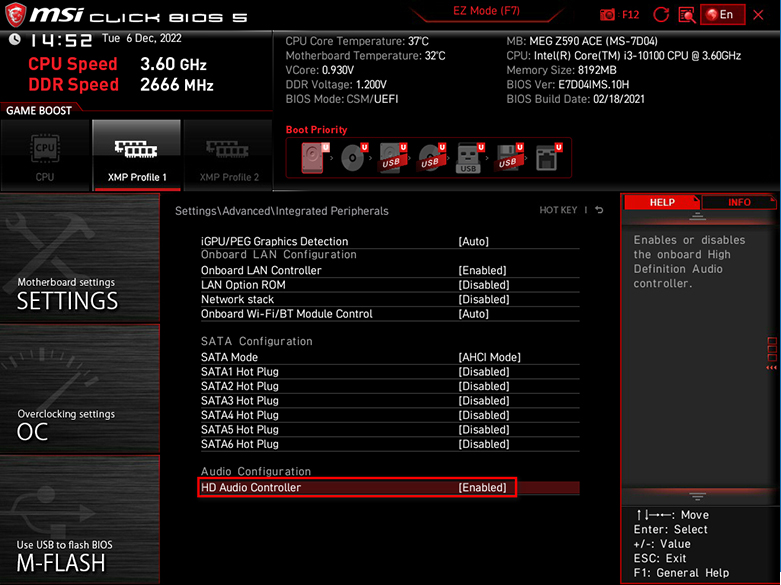Image resolution: width=781 pixels, height=585 pixels.
Task: Open Motherboard SETTINGS section
Action: coord(80,258)
